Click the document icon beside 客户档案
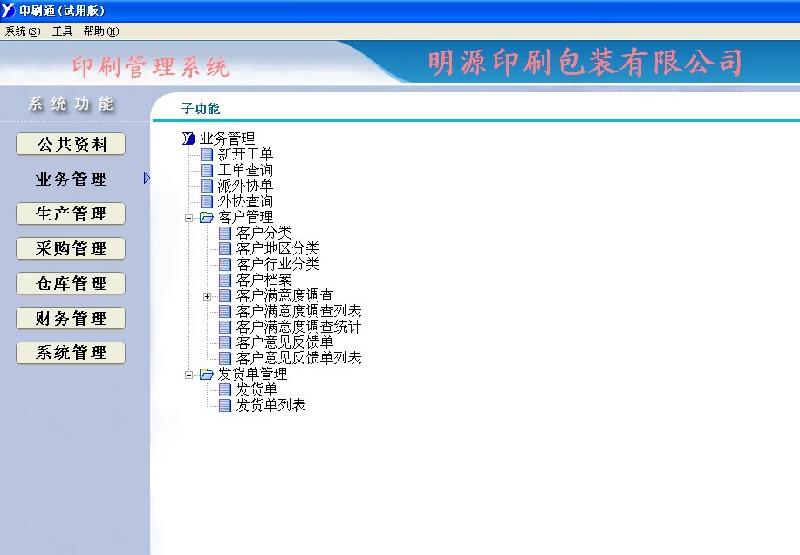The image size is (800, 555). (x=225, y=280)
